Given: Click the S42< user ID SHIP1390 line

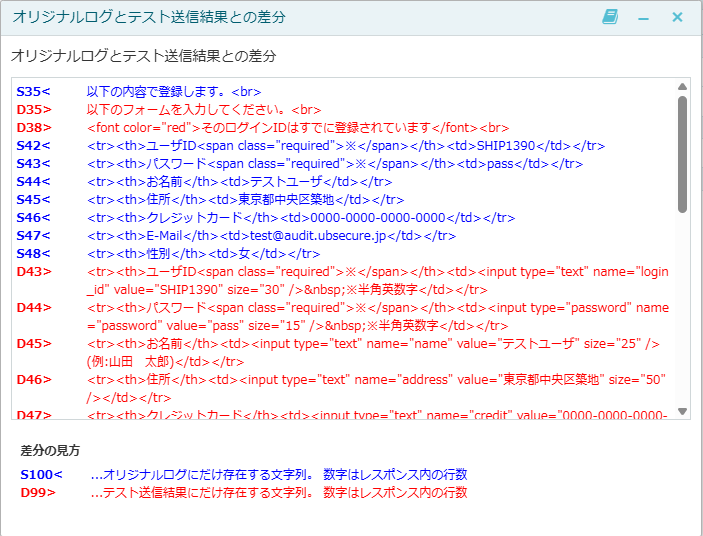Looking at the screenshot, I should [346, 146].
